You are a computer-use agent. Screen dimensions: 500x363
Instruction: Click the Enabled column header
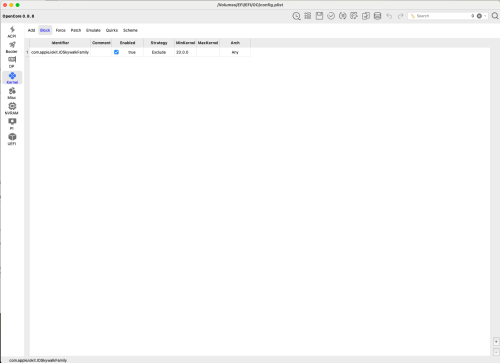pyautogui.click(x=128, y=43)
